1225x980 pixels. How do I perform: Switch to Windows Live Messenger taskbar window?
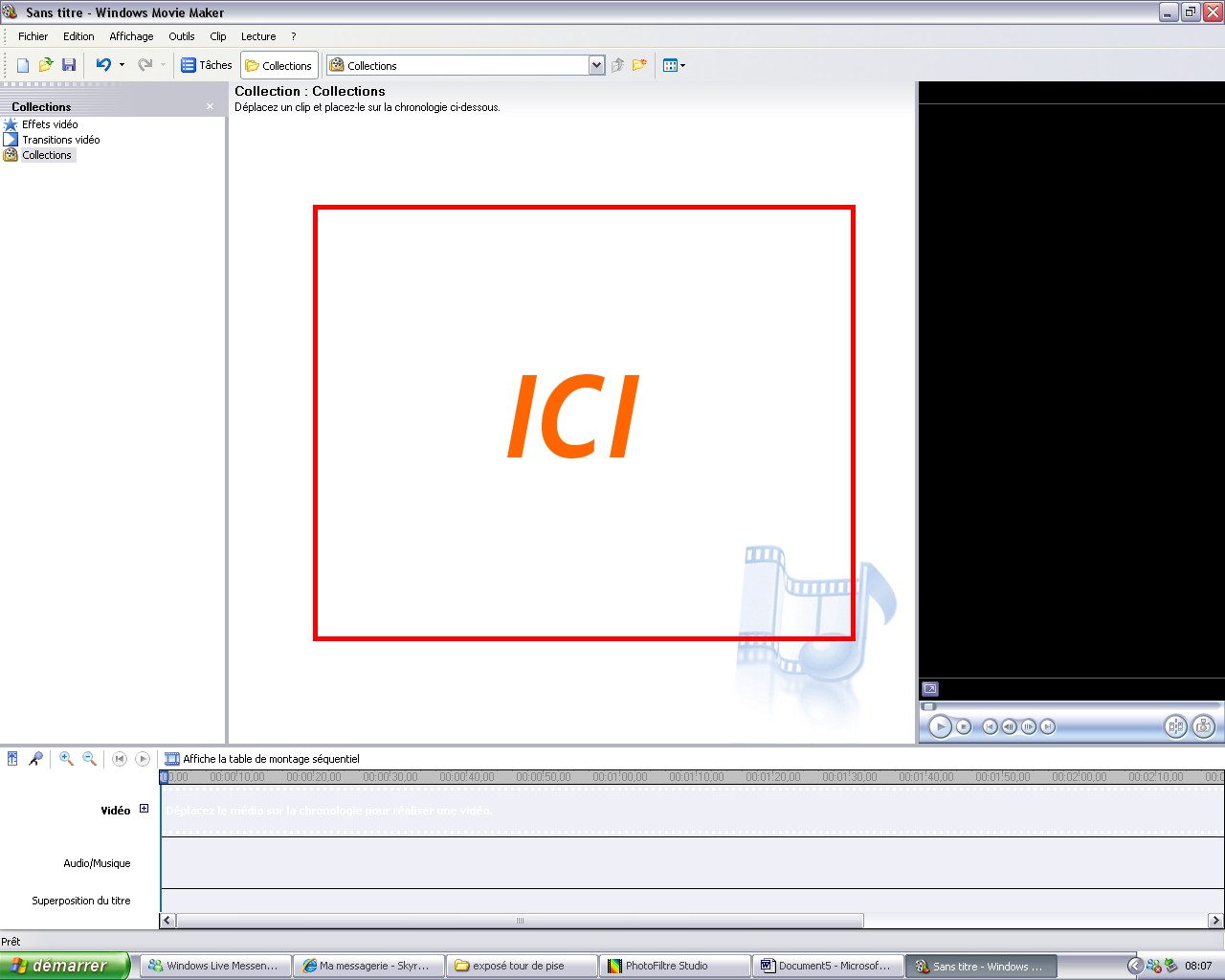214,966
